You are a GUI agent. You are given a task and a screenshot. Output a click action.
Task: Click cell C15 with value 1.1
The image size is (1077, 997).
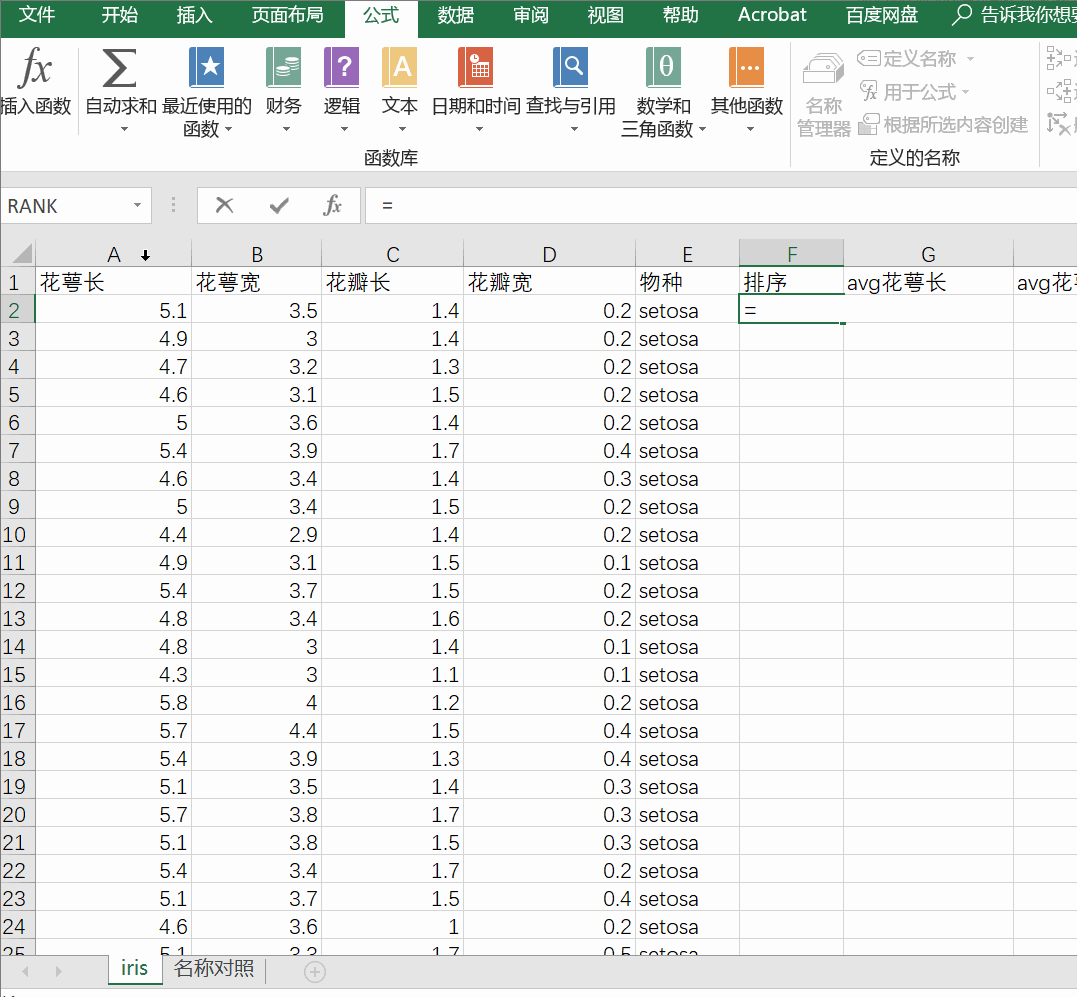tap(392, 674)
